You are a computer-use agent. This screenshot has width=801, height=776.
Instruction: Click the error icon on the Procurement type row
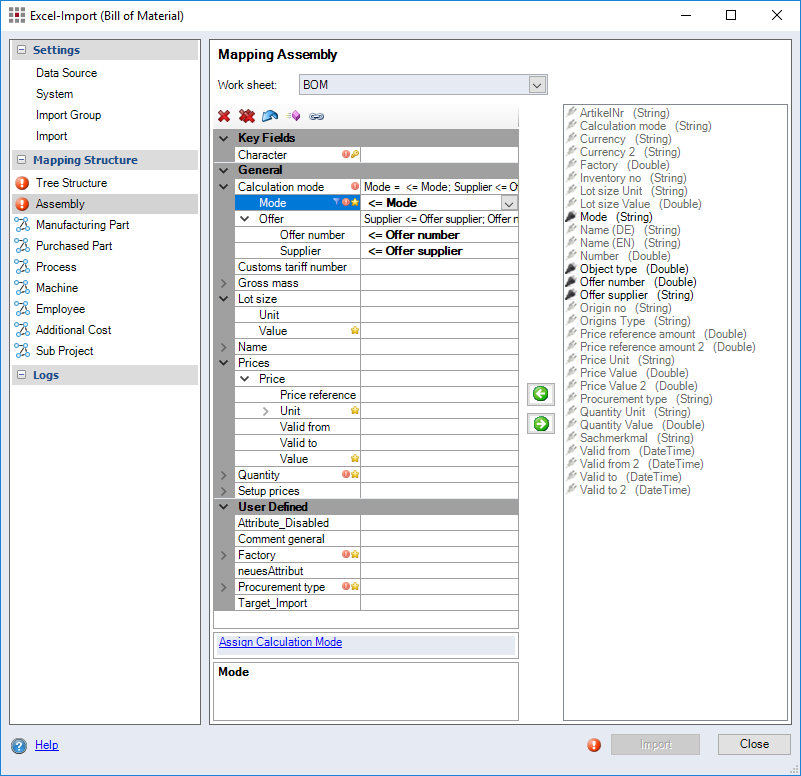tap(346, 586)
